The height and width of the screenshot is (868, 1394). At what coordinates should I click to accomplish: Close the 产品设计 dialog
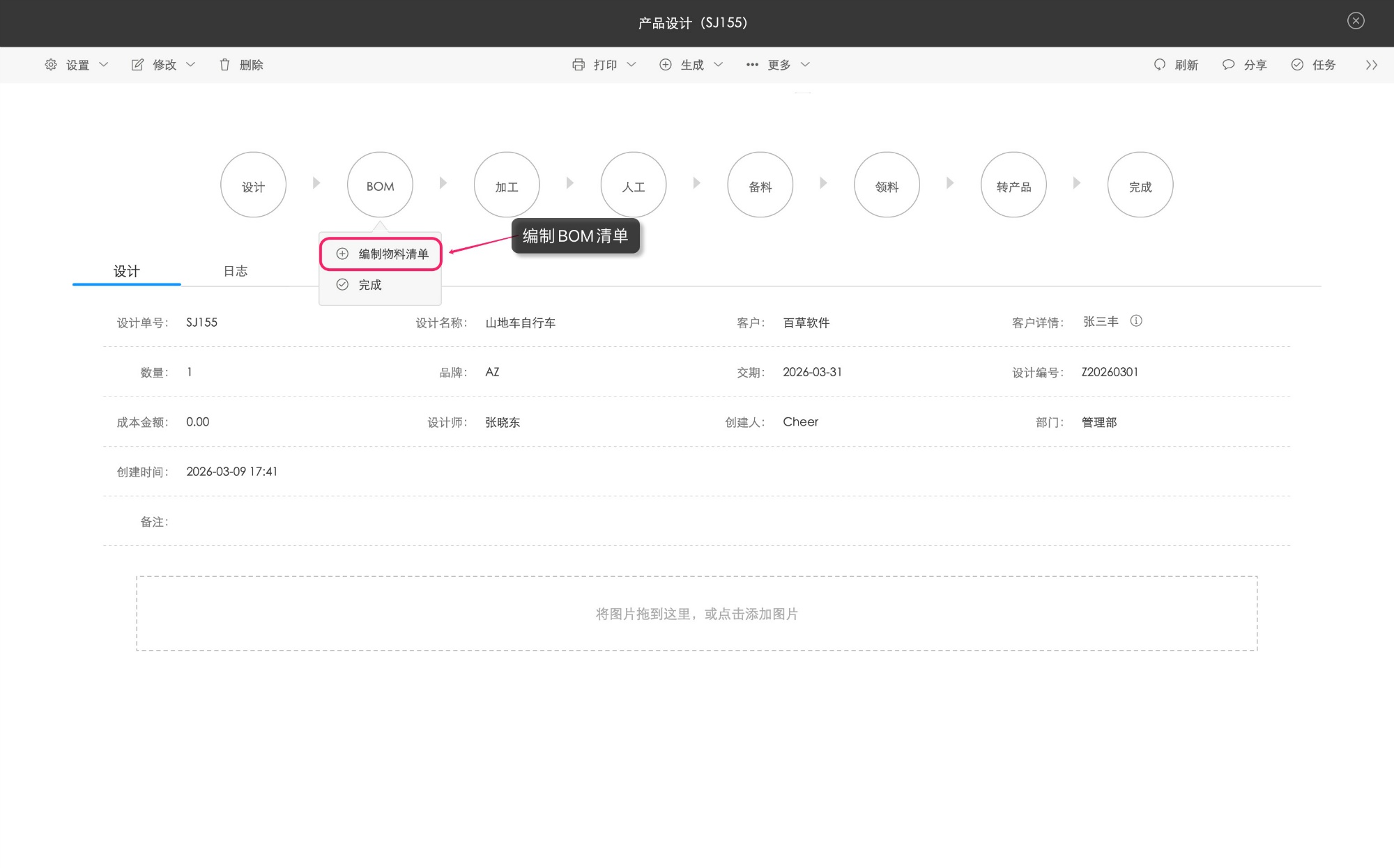pyautogui.click(x=1356, y=21)
